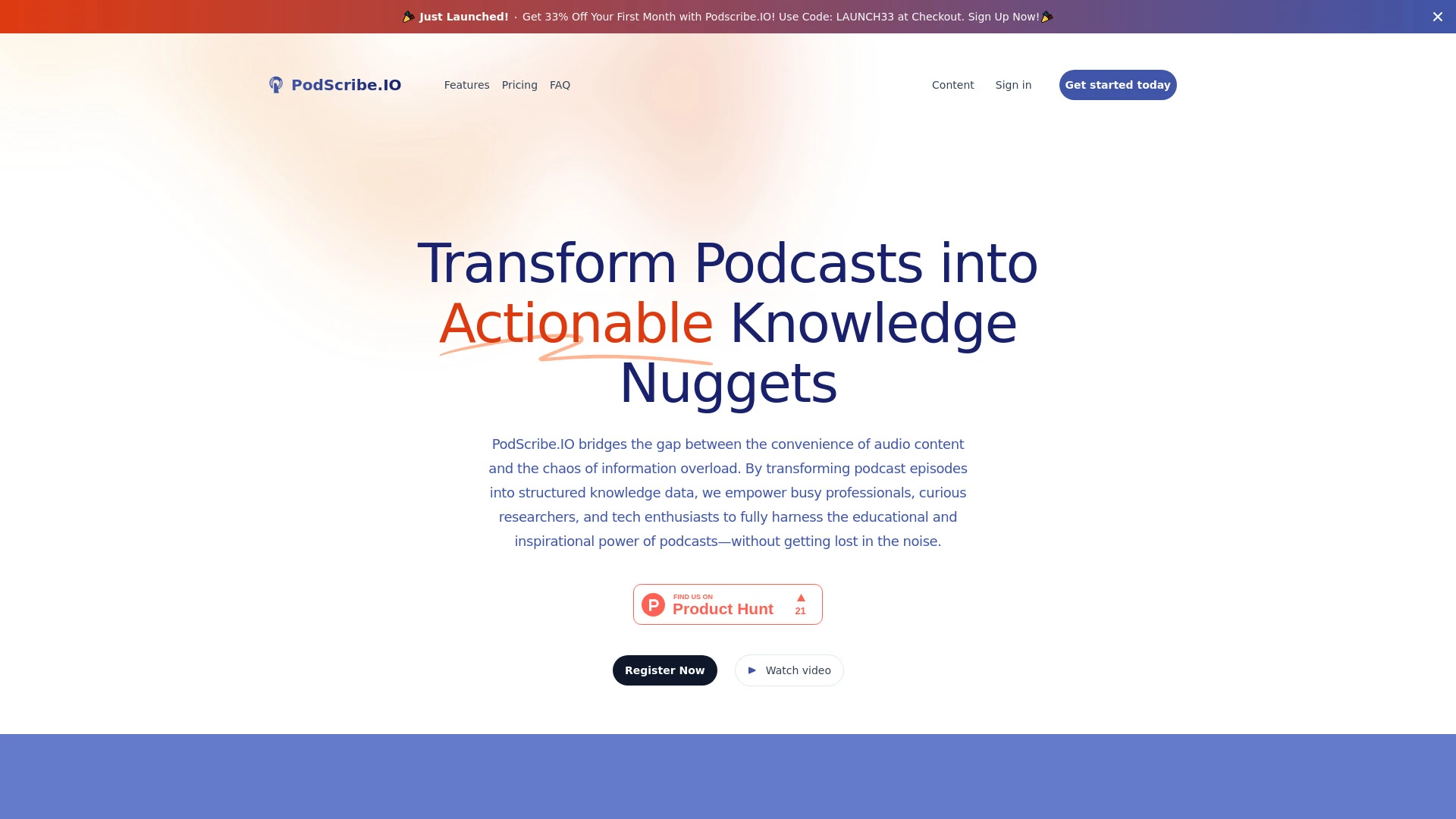
Task: Select the Content navigation item
Action: tap(953, 84)
